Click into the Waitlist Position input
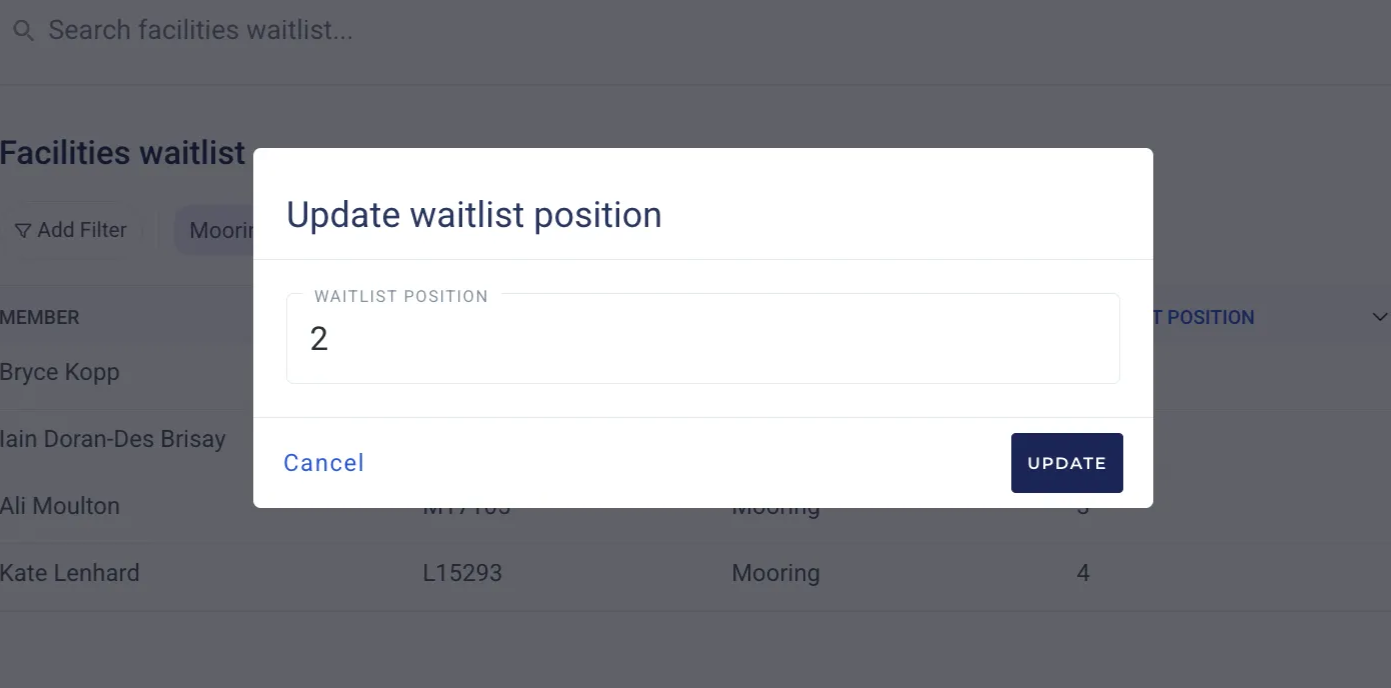1391x688 pixels. tap(702, 340)
